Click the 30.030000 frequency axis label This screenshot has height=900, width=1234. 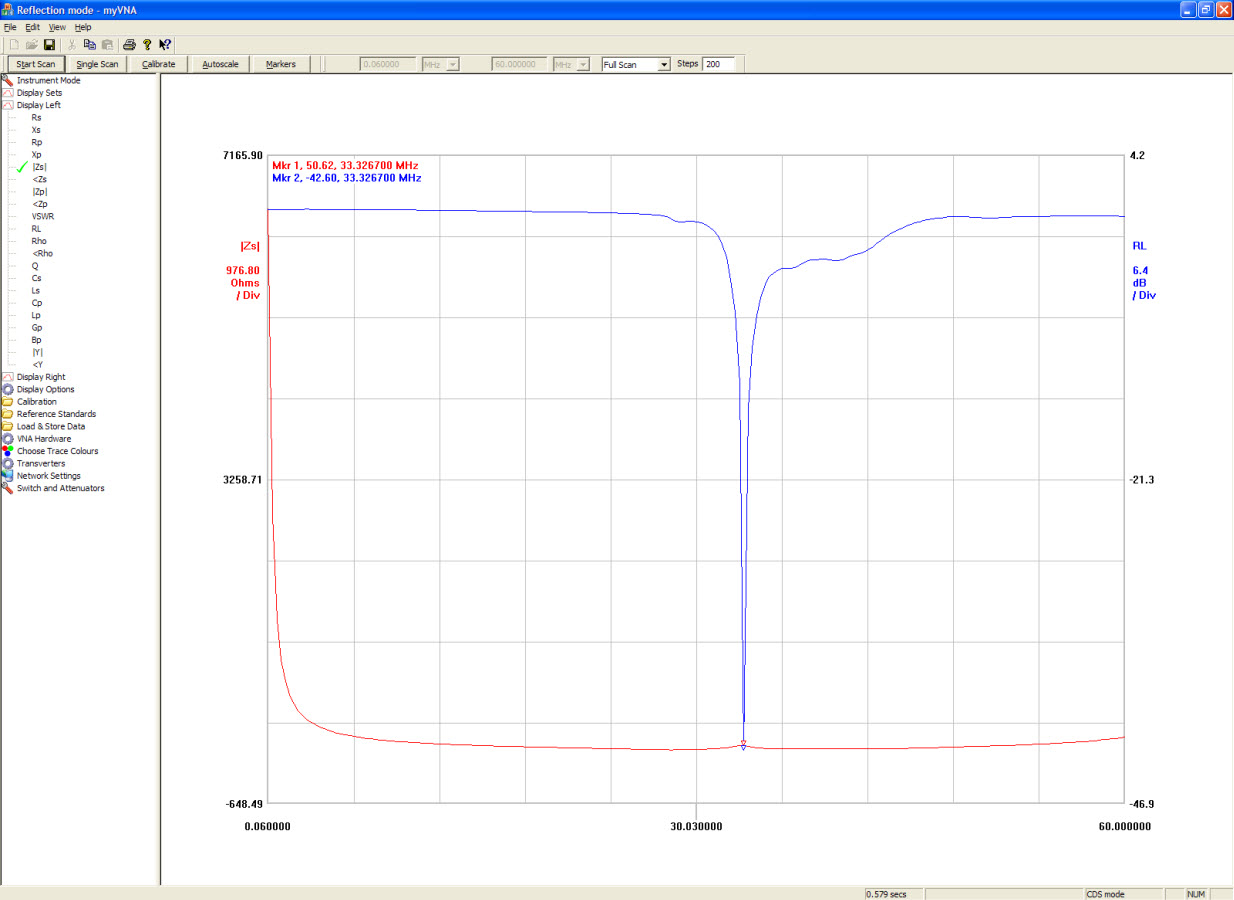click(x=696, y=827)
